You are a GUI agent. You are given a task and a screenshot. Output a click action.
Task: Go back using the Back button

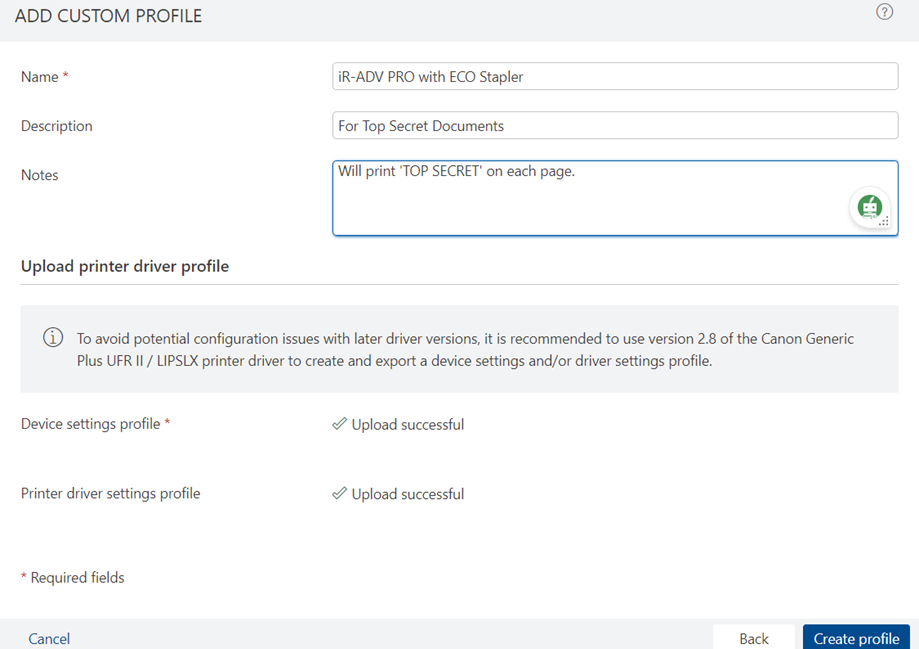pos(753,638)
